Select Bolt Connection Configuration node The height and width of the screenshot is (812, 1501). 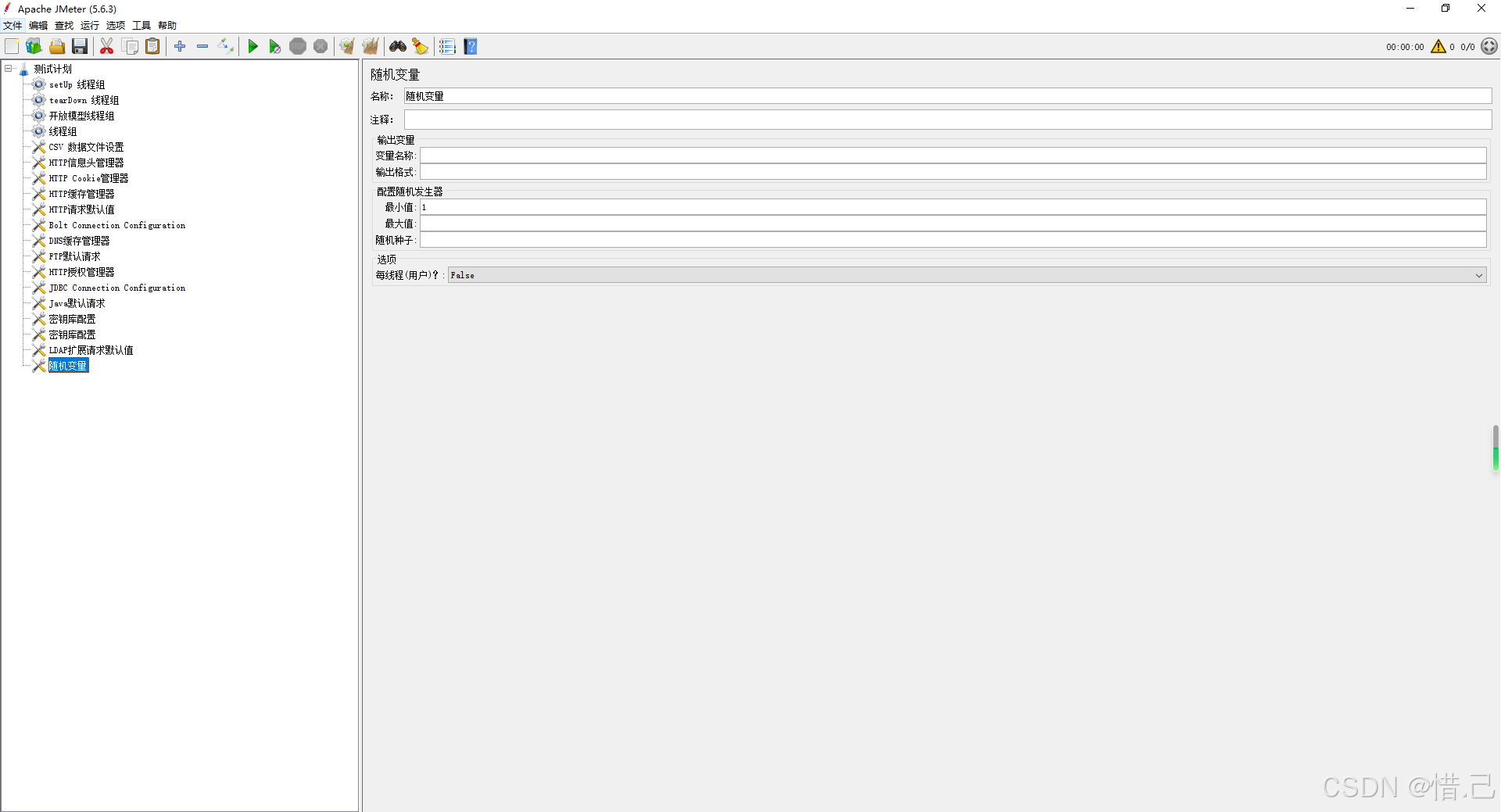[x=117, y=225]
